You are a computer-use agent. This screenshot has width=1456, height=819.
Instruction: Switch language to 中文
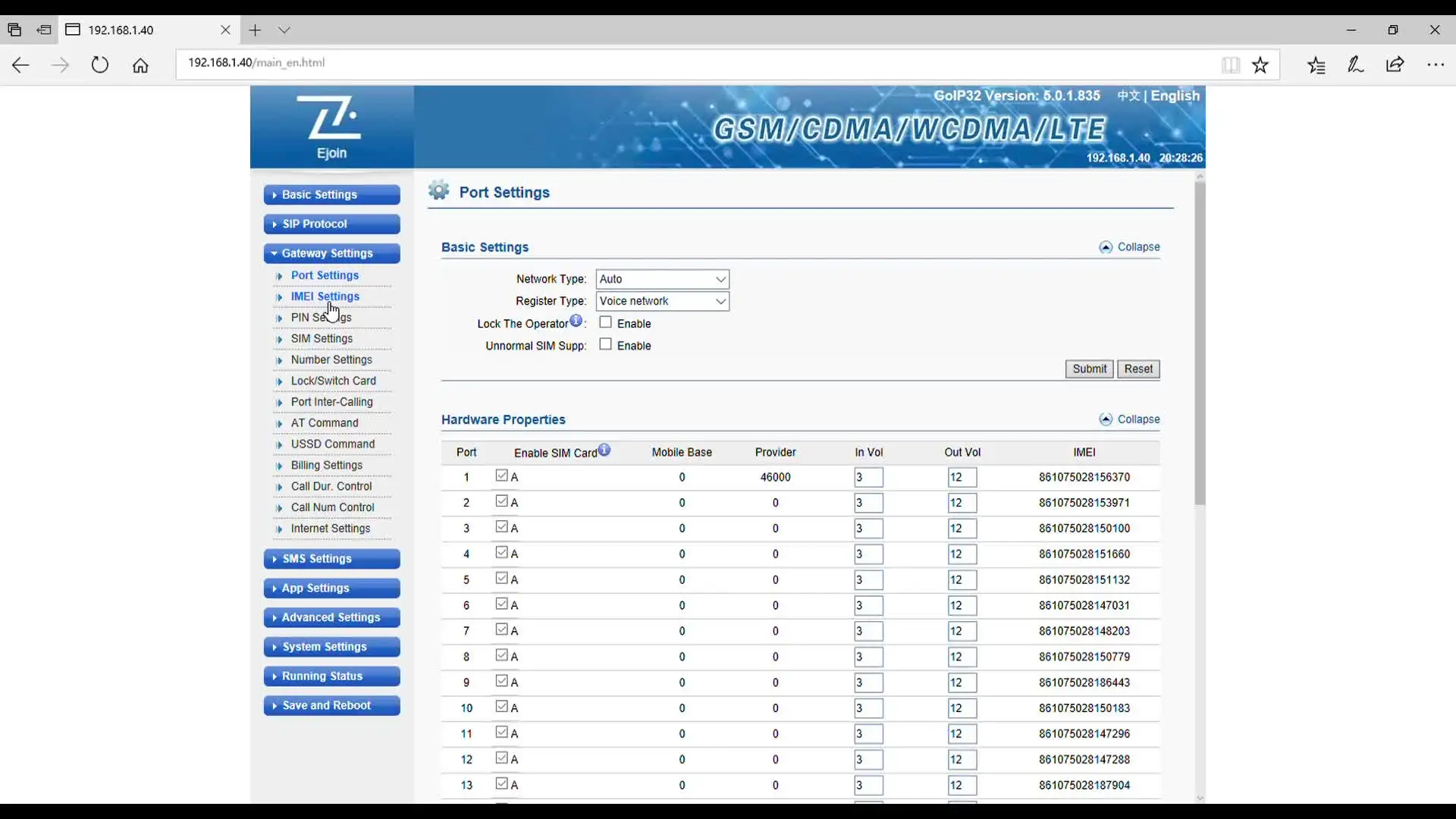[x=1128, y=96]
